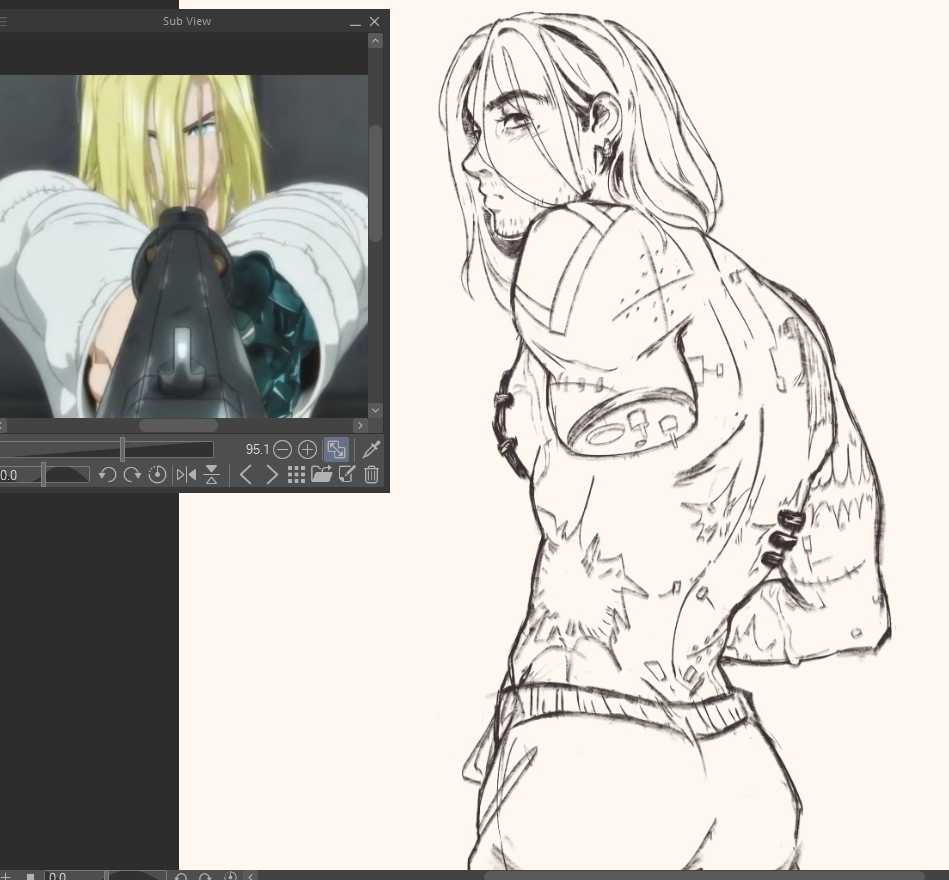The width and height of the screenshot is (949, 880).
Task: Open reference image for editing
Action: click(347, 475)
